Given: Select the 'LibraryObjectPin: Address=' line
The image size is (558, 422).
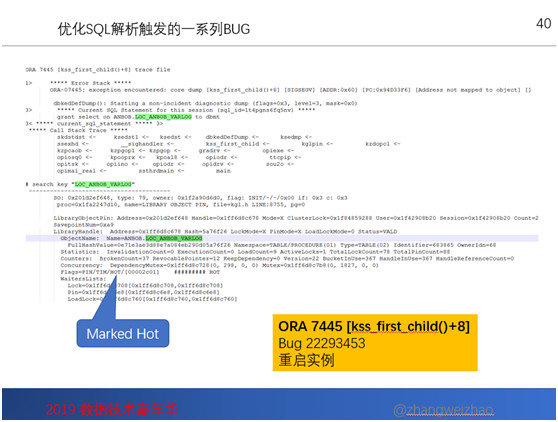Looking at the screenshot, I should click(296, 218).
